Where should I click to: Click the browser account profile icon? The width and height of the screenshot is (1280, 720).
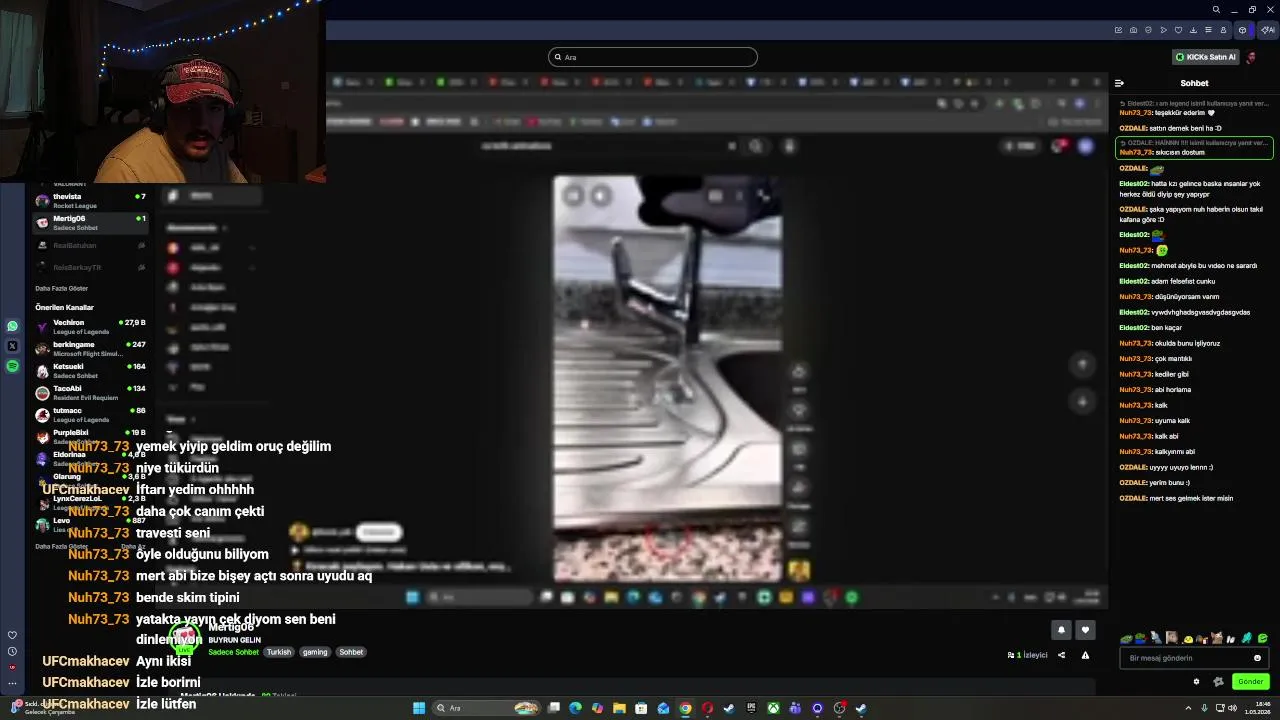pyautogui.click(x=1223, y=30)
